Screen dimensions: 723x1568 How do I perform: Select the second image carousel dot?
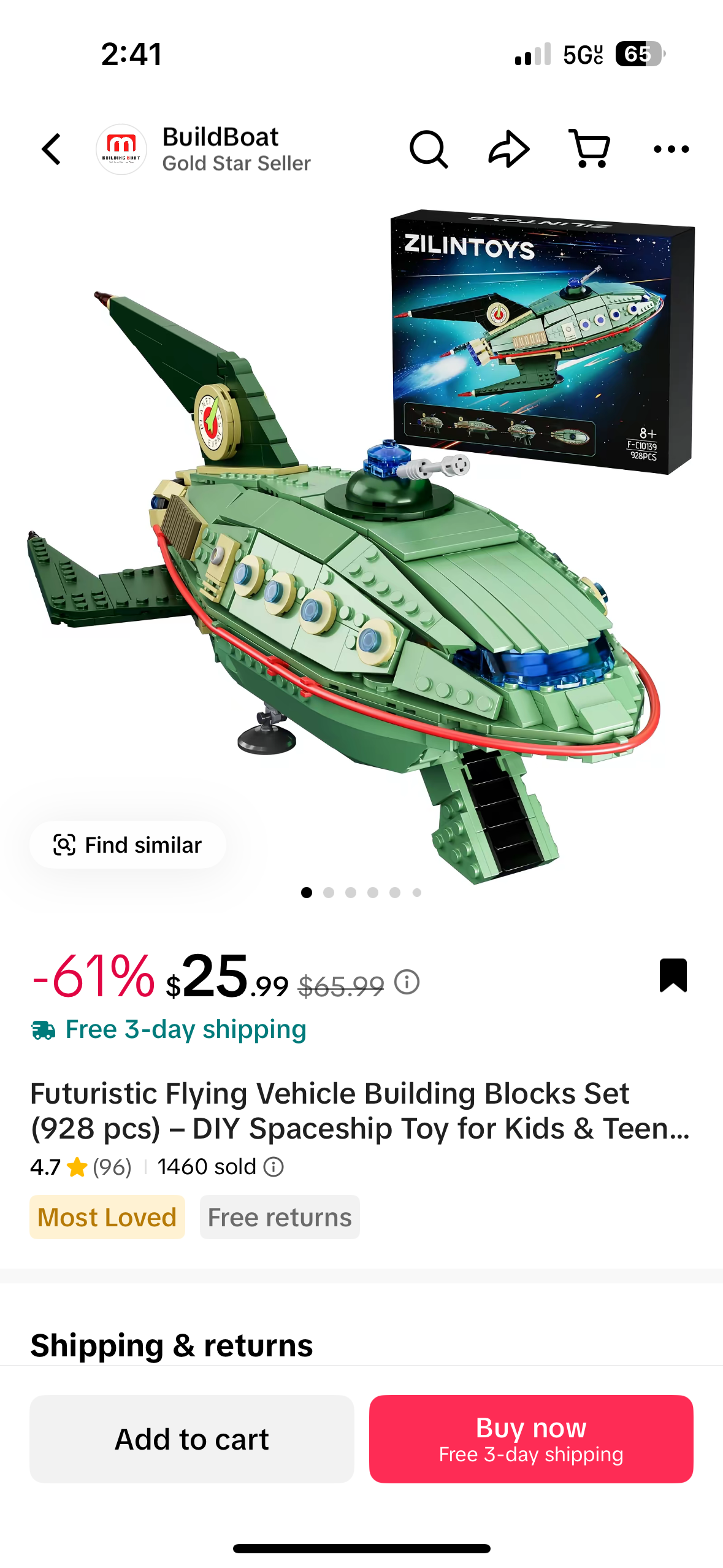point(329,893)
